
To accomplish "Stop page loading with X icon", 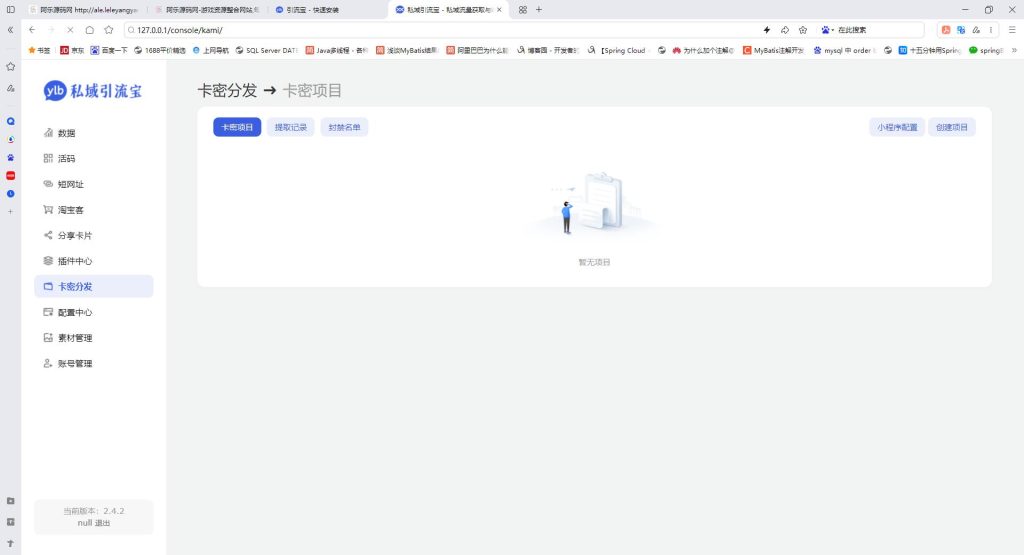I will pos(70,30).
